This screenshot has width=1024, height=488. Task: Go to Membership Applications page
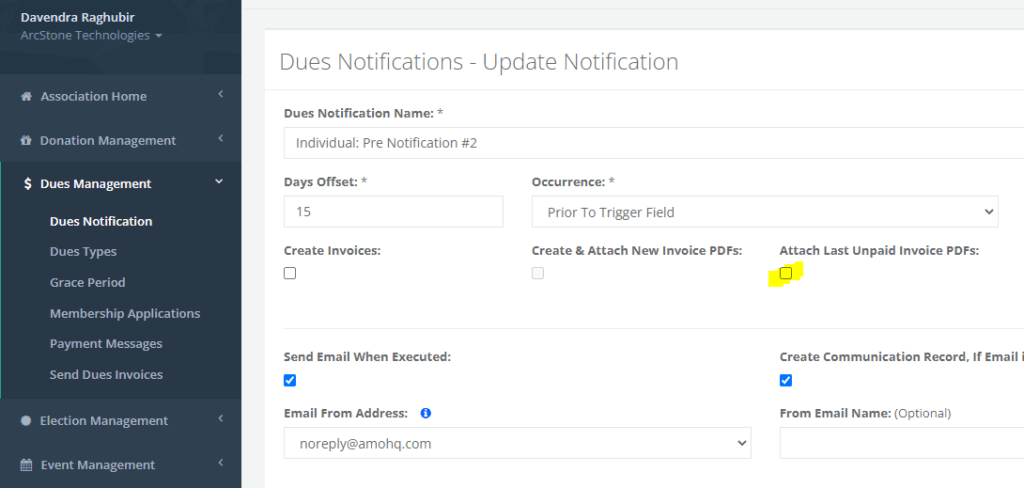(125, 314)
